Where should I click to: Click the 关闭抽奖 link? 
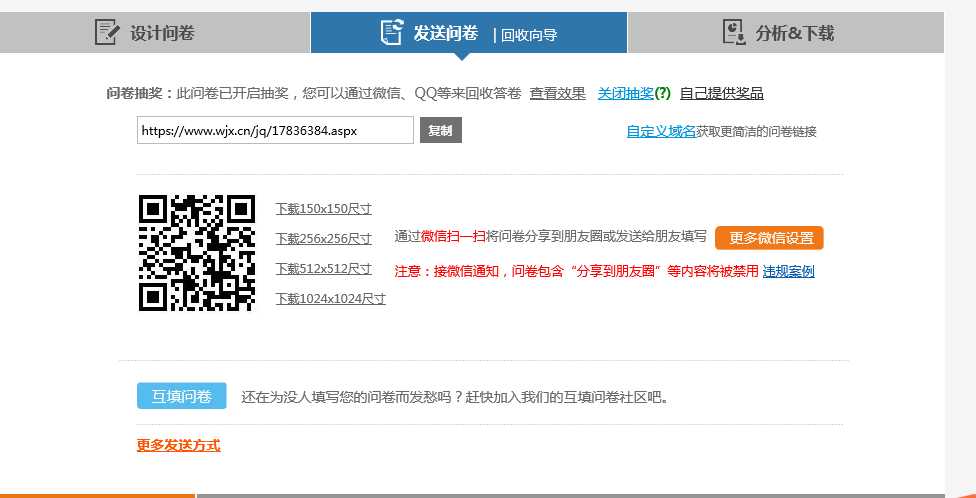(626, 93)
